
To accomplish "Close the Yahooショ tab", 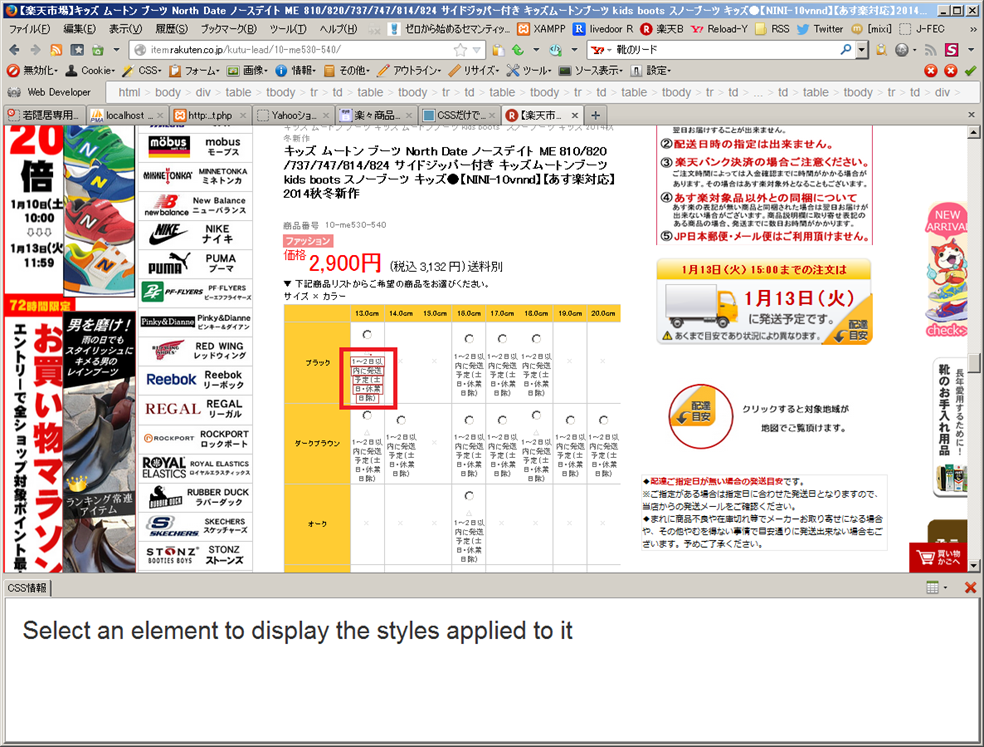I will click(x=326, y=116).
